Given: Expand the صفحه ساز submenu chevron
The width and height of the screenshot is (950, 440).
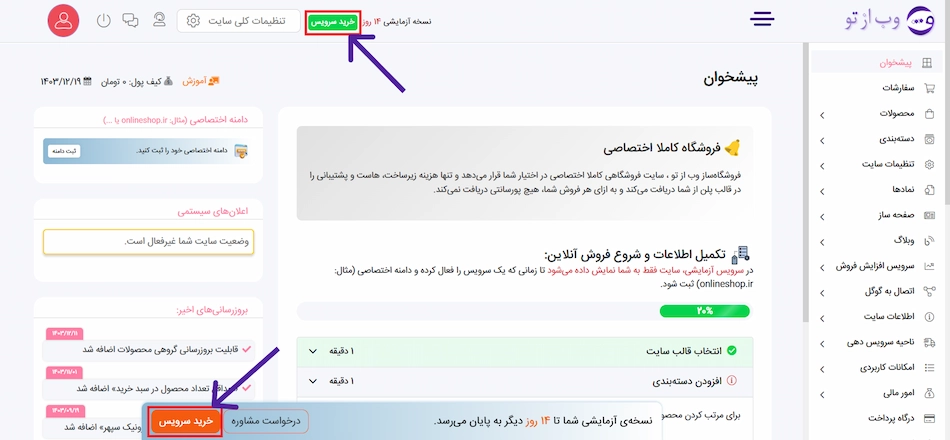Looking at the screenshot, I should [x=822, y=216].
